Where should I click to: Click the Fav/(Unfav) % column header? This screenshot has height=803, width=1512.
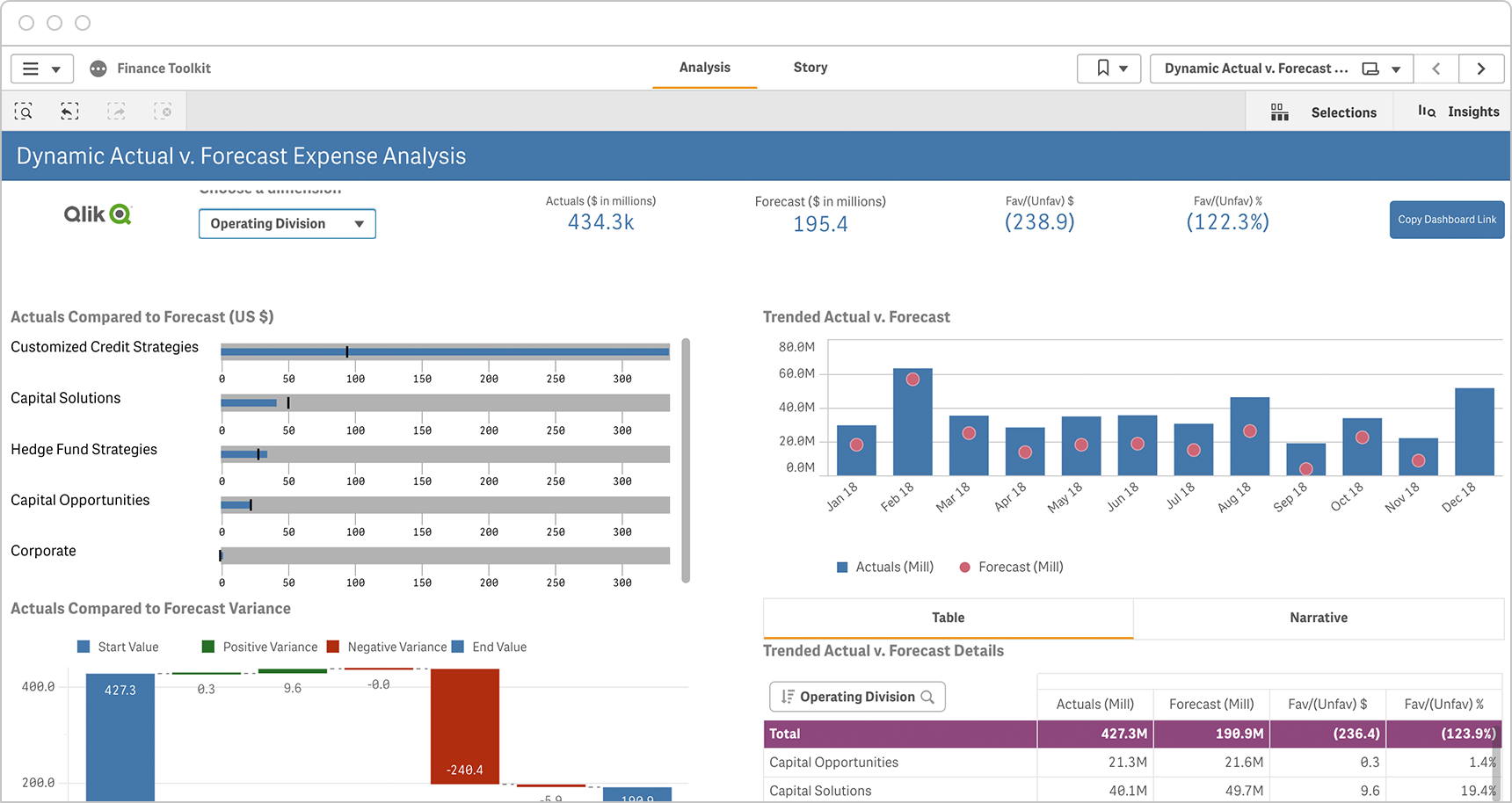coord(1443,704)
